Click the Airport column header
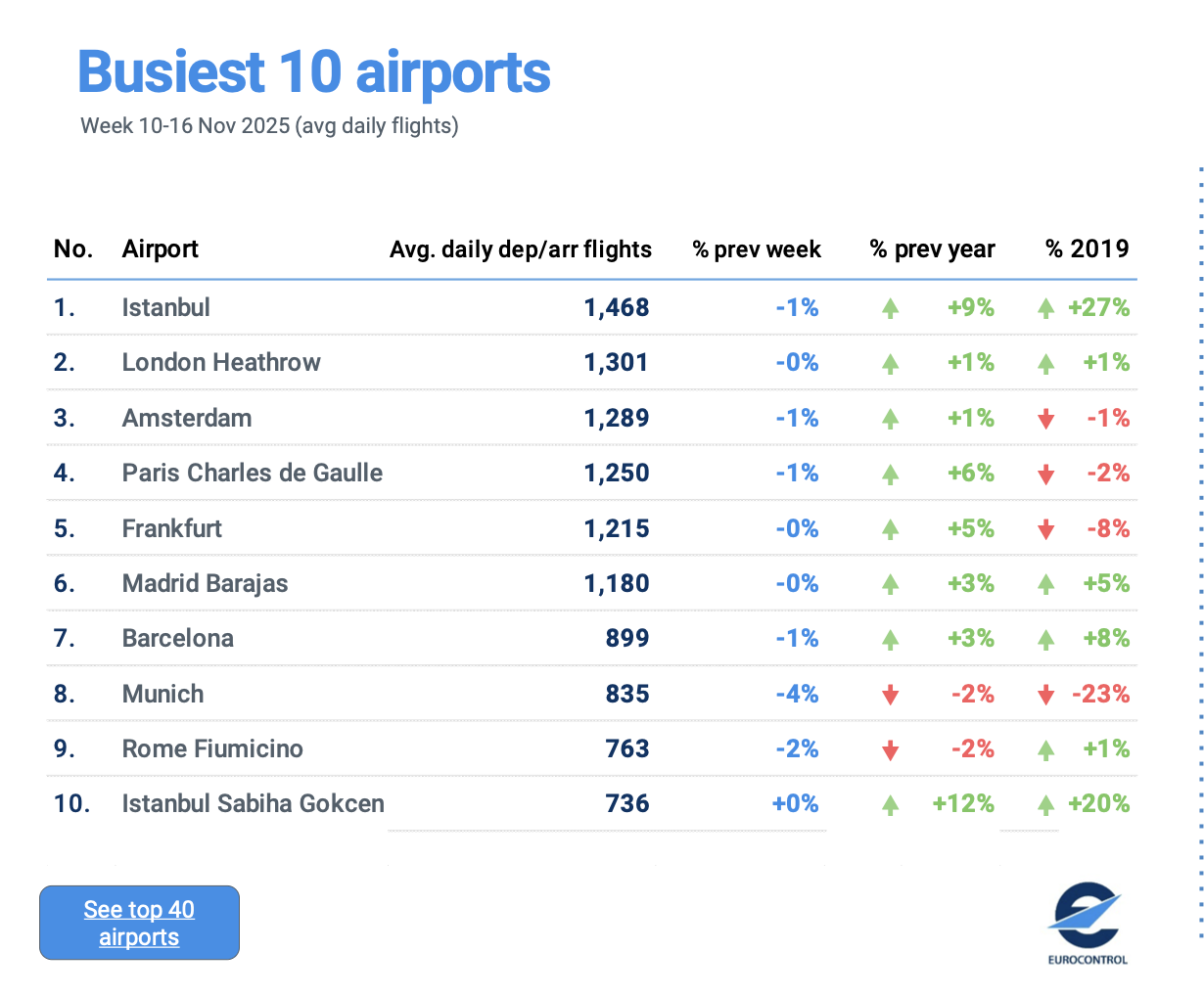The height and width of the screenshot is (996, 1204). point(160,249)
